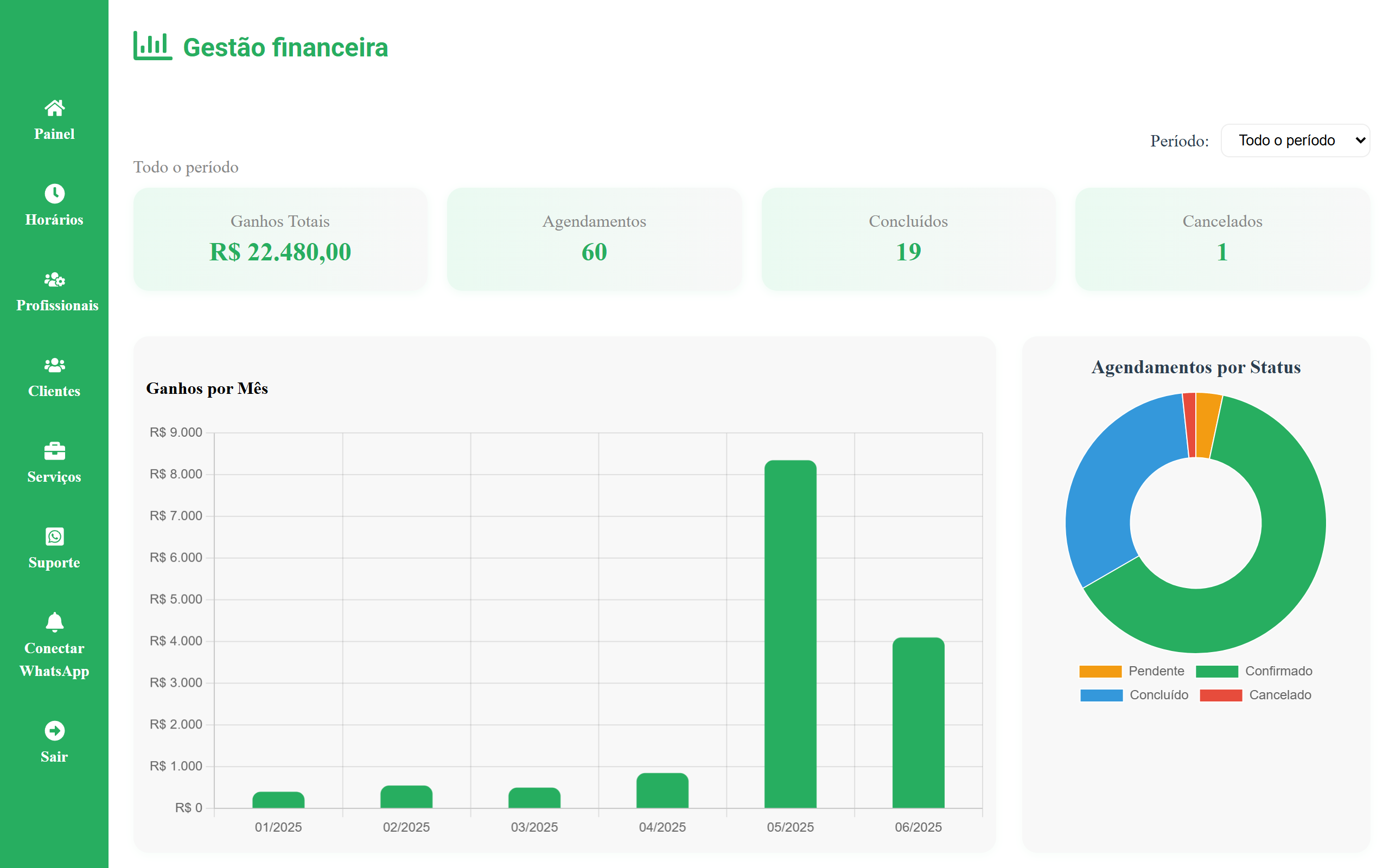Open the Período dropdown

coord(1295,141)
